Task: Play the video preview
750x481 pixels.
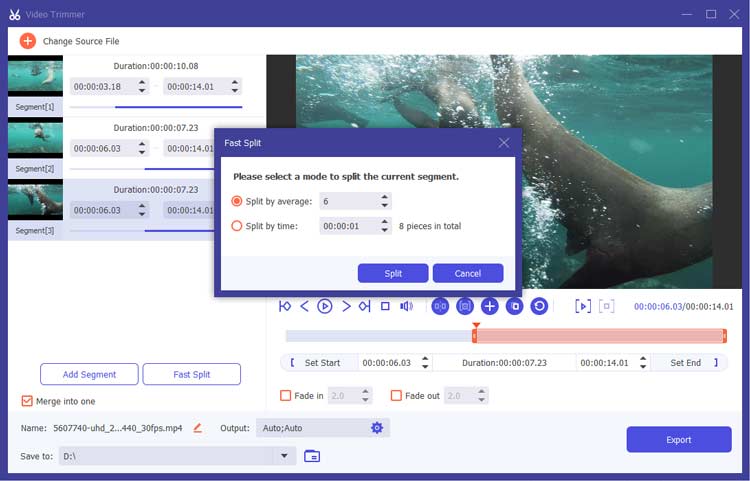Action: [325, 306]
